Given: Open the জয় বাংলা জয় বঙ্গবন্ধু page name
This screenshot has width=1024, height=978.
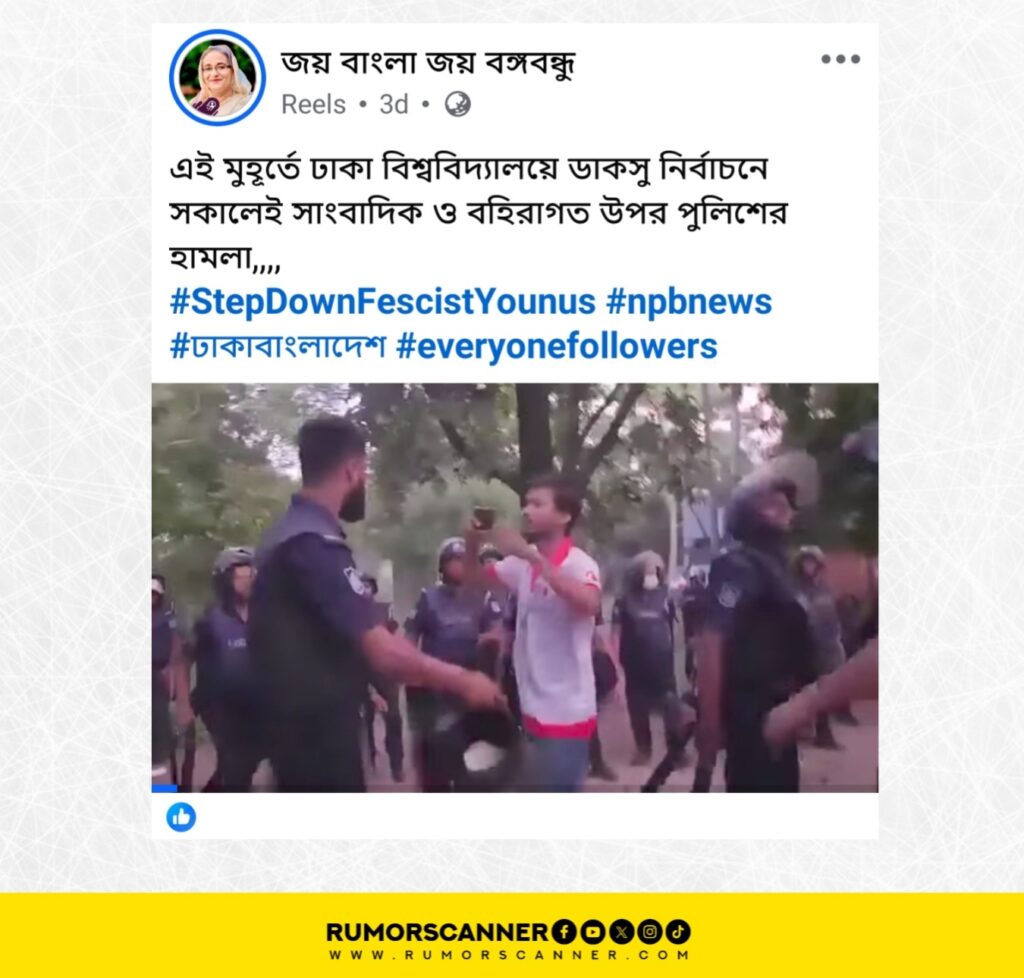Looking at the screenshot, I should [428, 63].
